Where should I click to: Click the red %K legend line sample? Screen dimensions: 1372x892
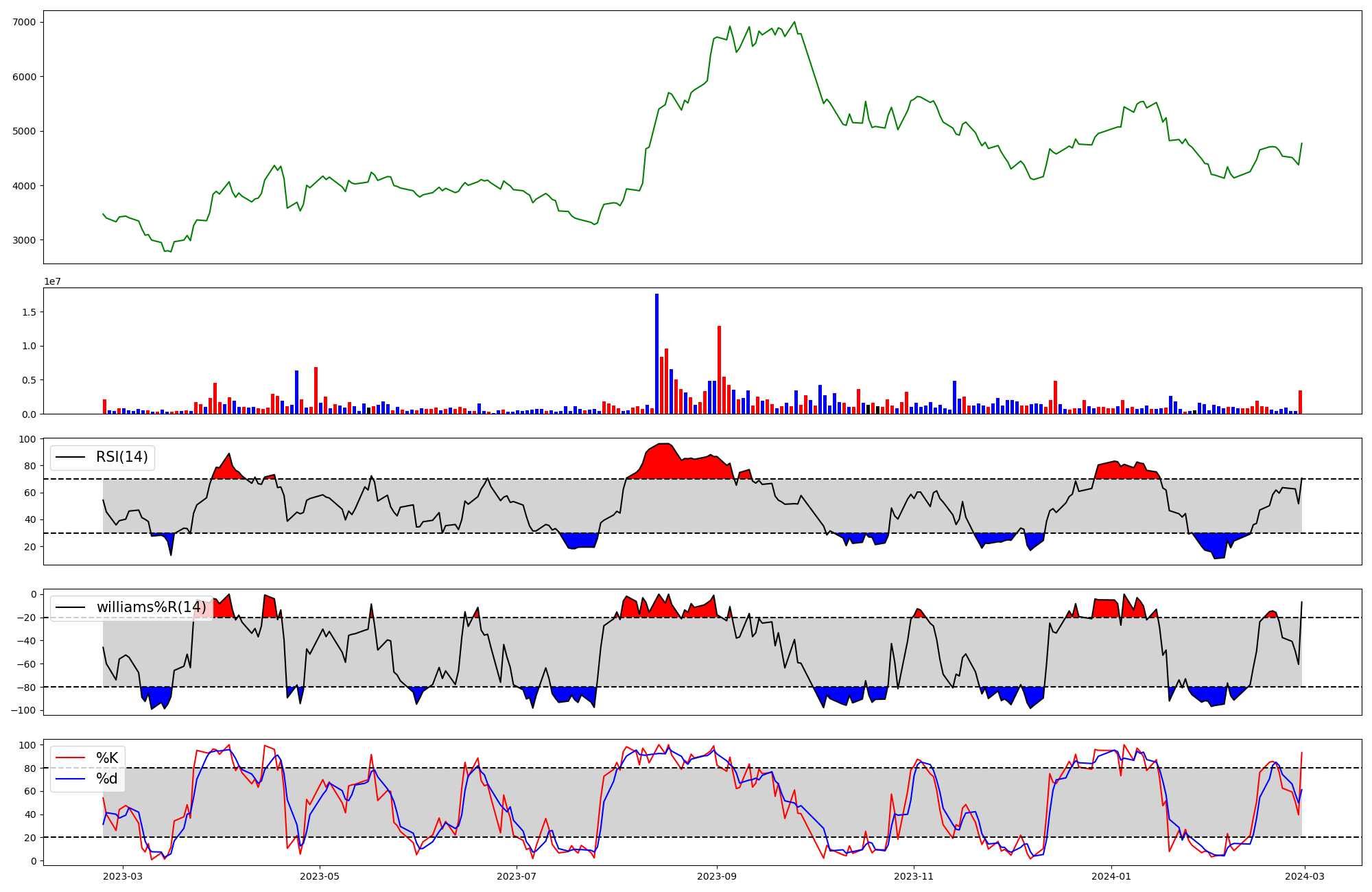[70, 758]
